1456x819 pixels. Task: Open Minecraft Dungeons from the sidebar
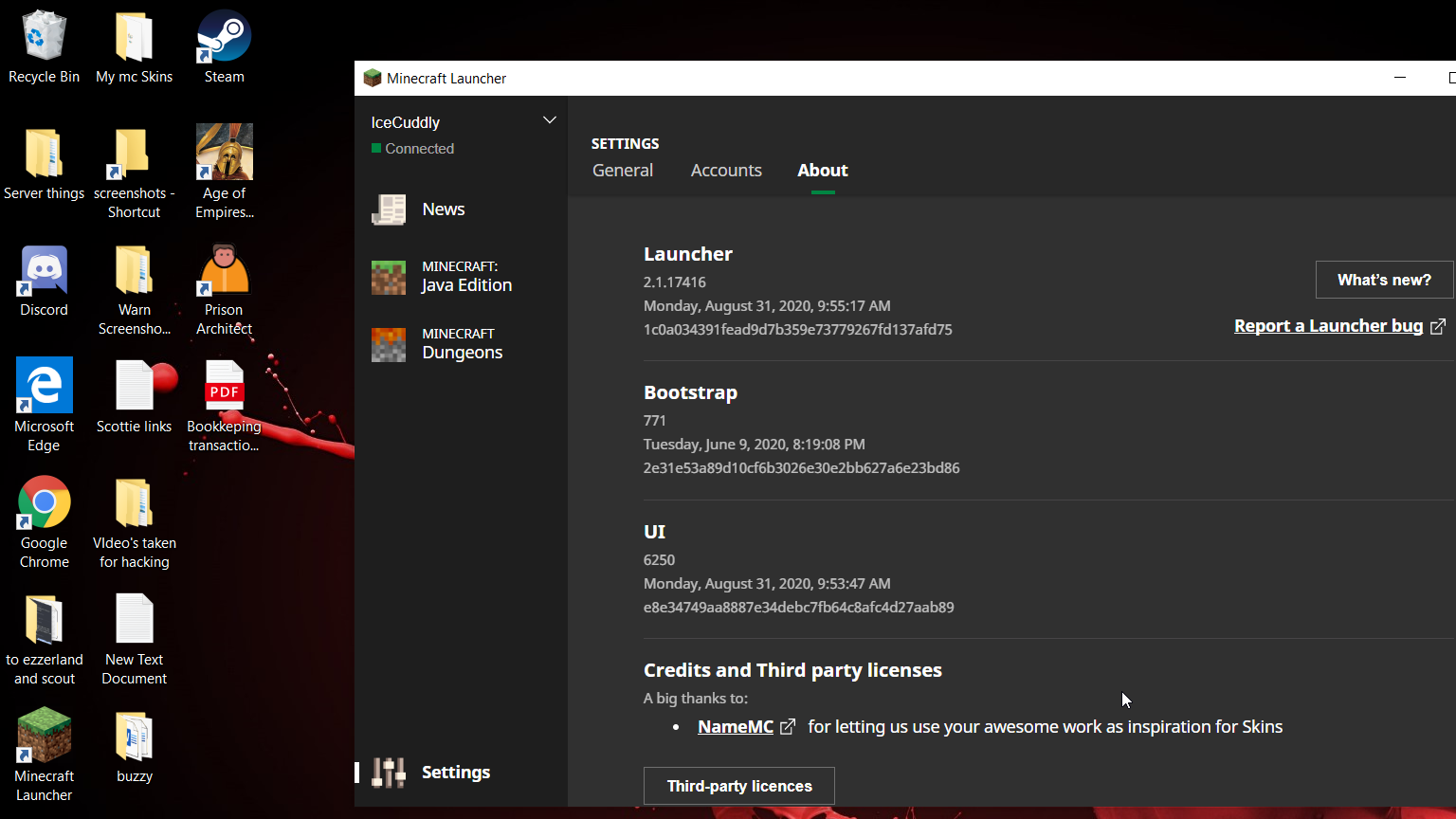click(462, 344)
